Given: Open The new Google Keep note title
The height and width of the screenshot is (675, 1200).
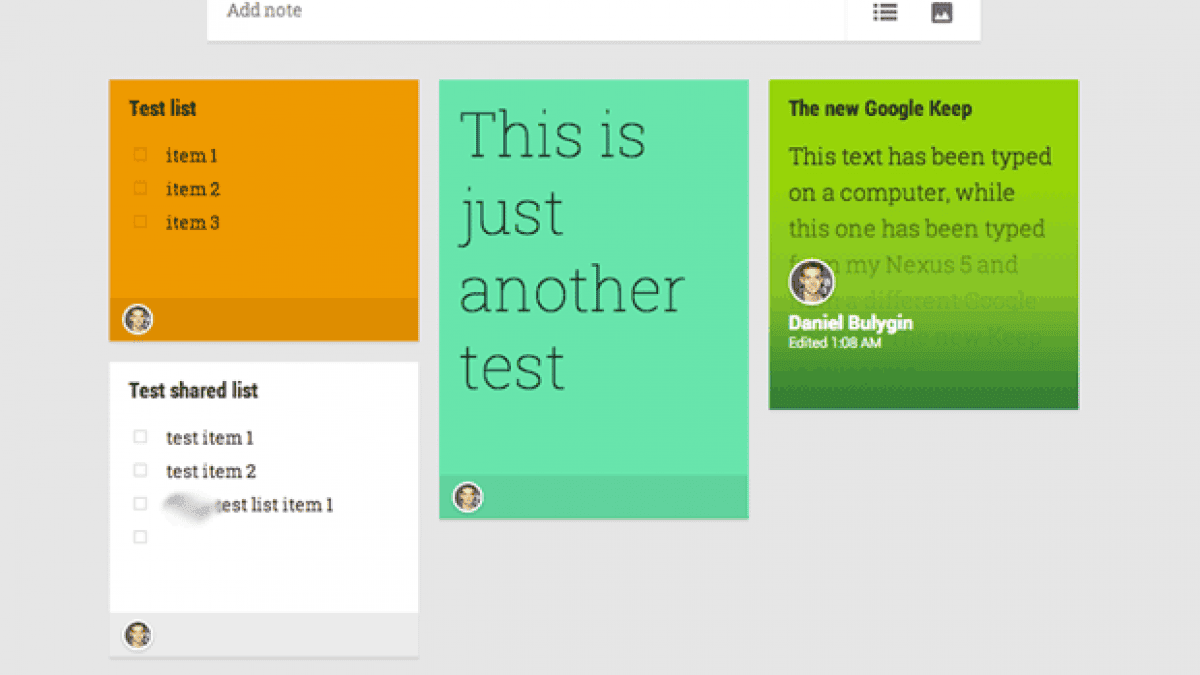Looking at the screenshot, I should click(x=880, y=109).
